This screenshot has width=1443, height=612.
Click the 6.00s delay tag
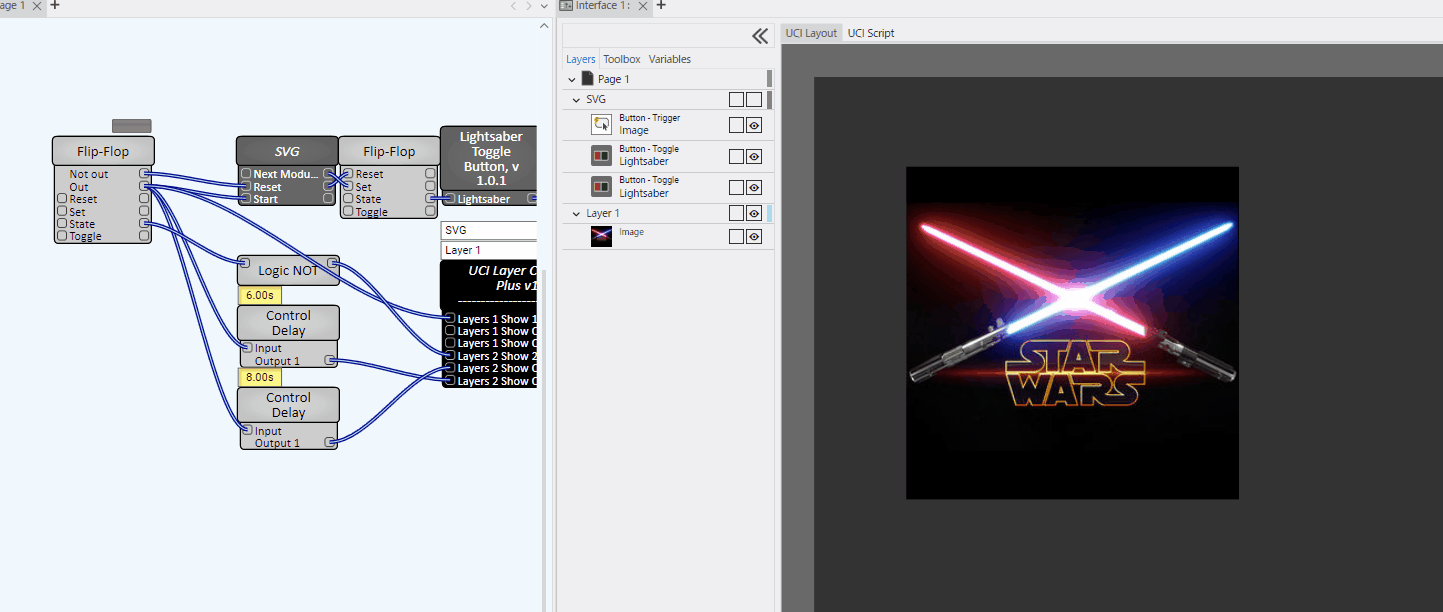[258, 296]
